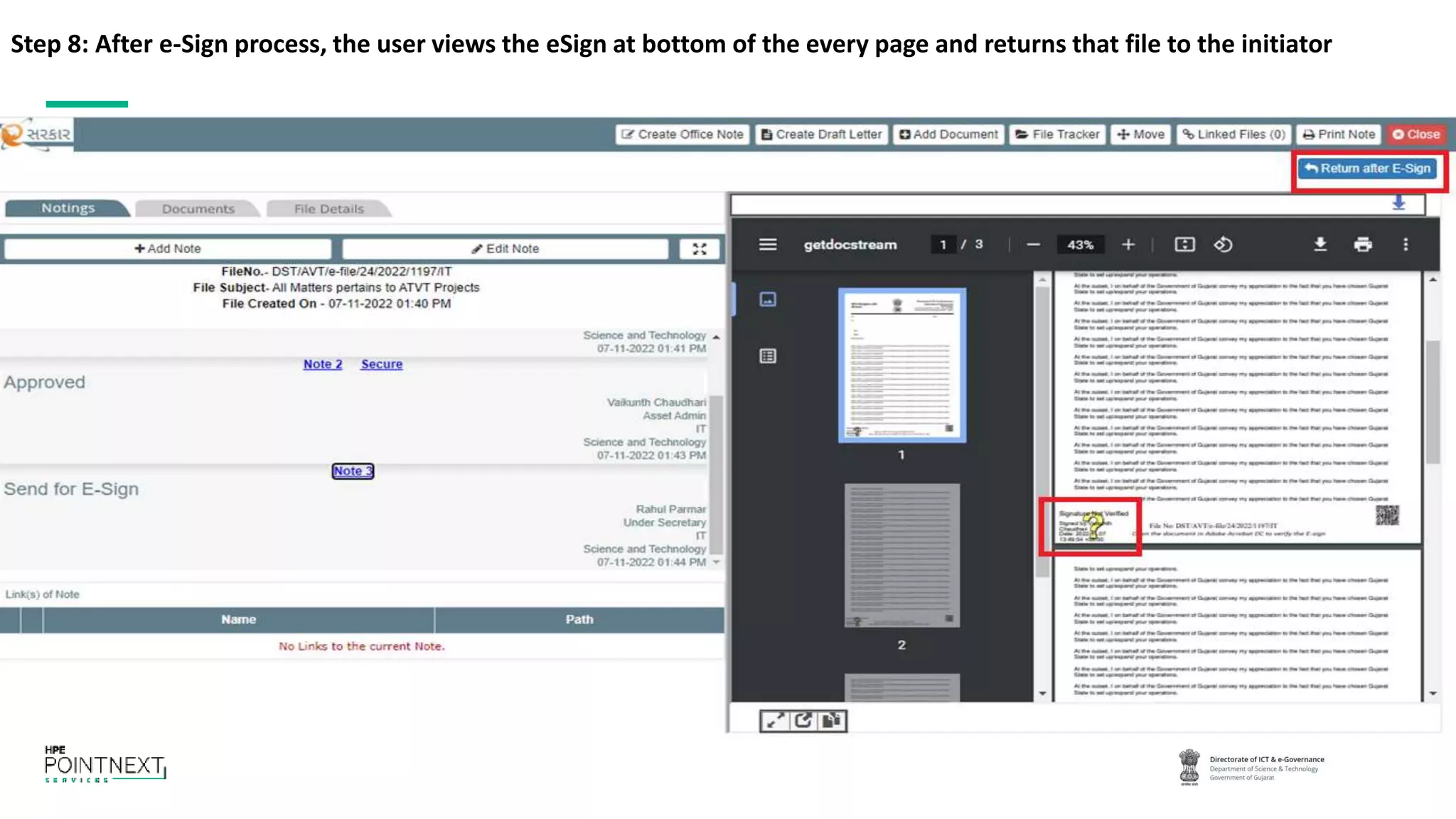Download the PDF from viewer toolbar
Screen dimensions: 1456x819
1320,245
